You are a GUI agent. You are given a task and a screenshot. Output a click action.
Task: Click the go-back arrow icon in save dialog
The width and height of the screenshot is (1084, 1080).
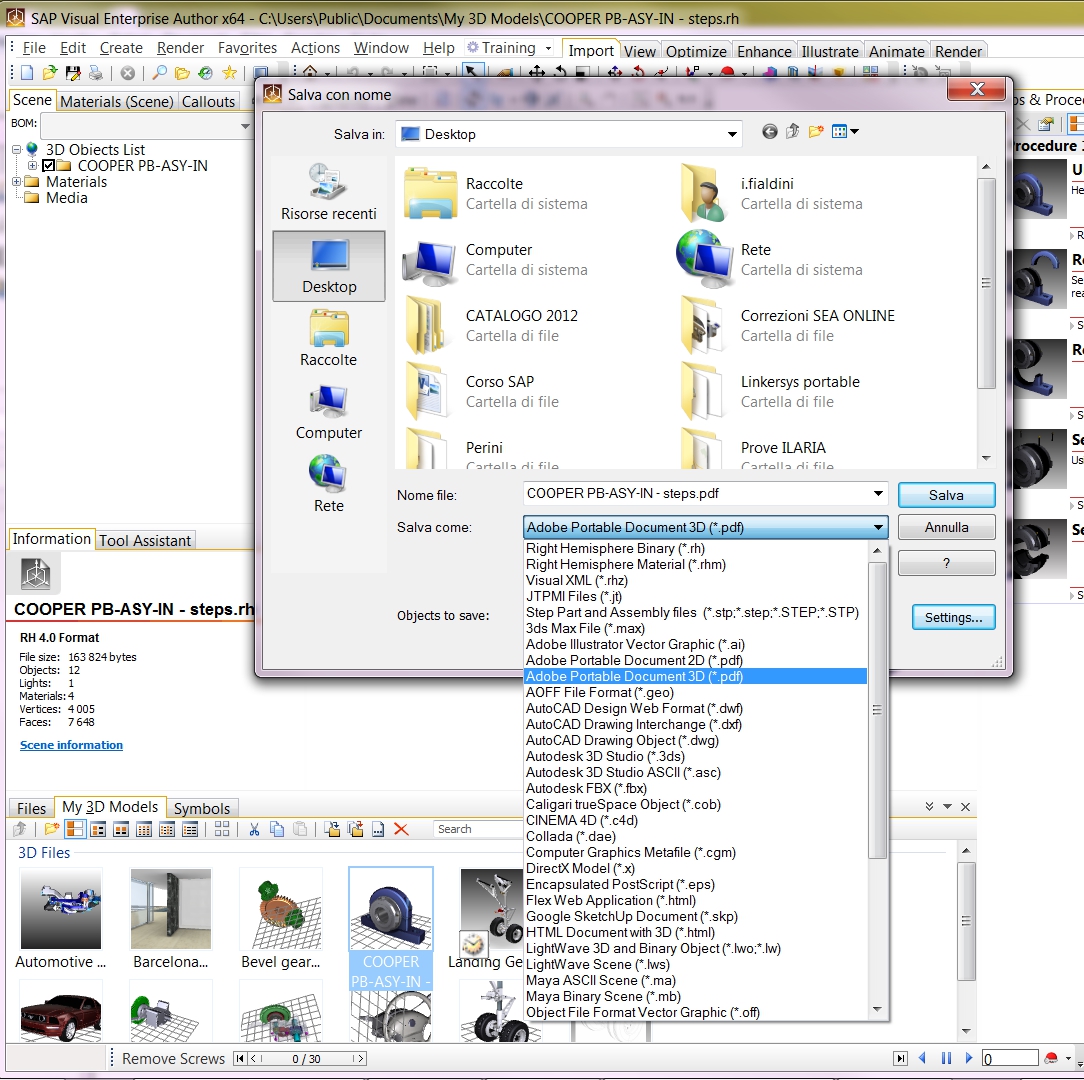pos(769,131)
